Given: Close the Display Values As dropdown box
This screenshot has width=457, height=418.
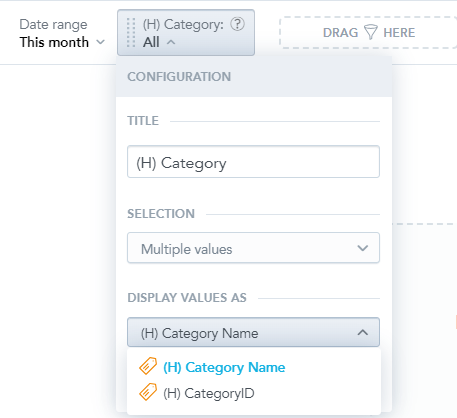Looking at the screenshot, I should coord(253,332).
